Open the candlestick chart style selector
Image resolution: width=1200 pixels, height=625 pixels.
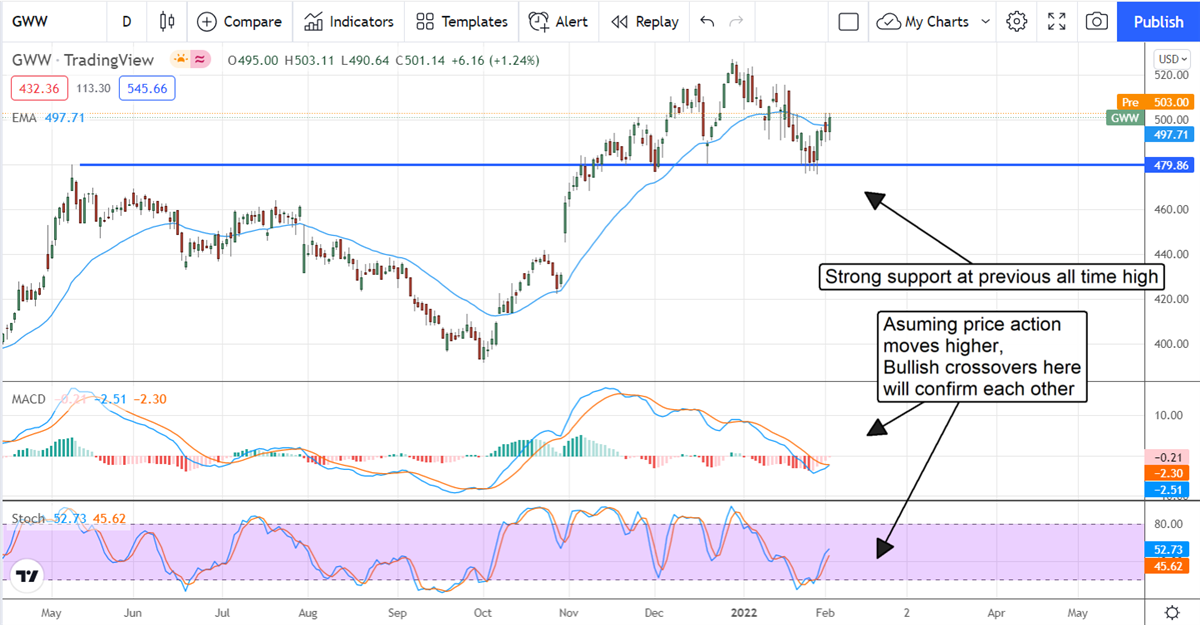click(166, 21)
